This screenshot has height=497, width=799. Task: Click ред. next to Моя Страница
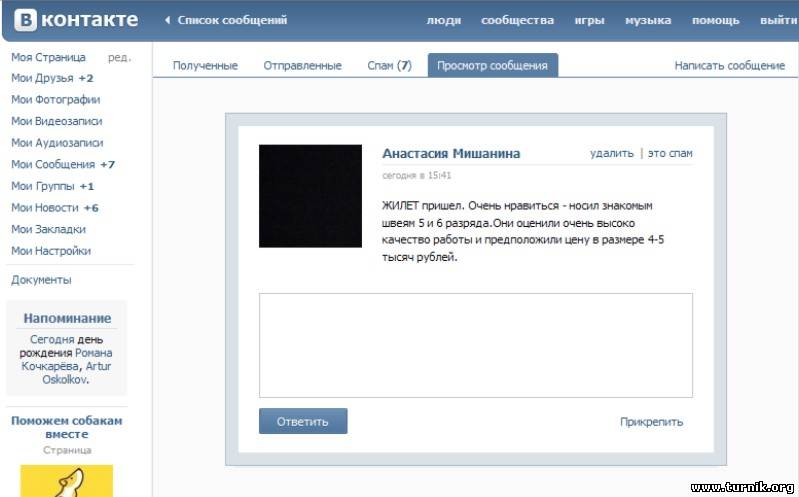pyautogui.click(x=119, y=57)
